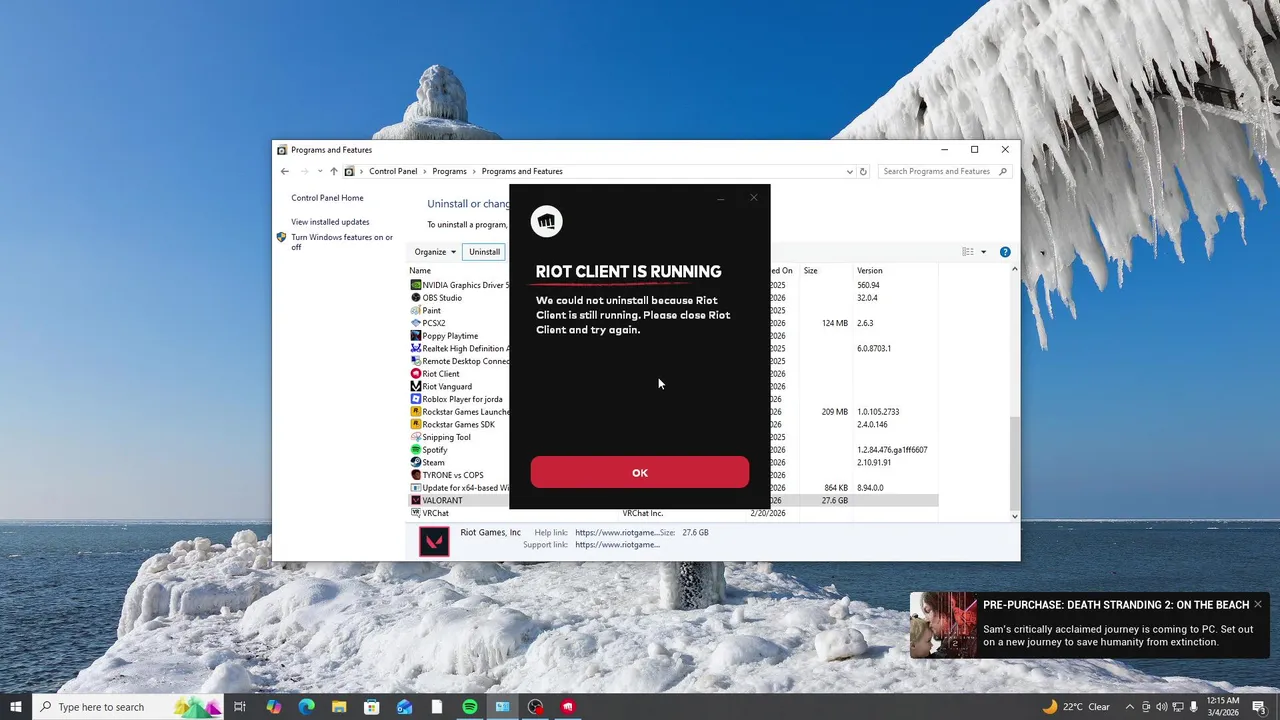The height and width of the screenshot is (720, 1280).
Task: Click Control Panel breadcrumb
Action: pos(393,171)
